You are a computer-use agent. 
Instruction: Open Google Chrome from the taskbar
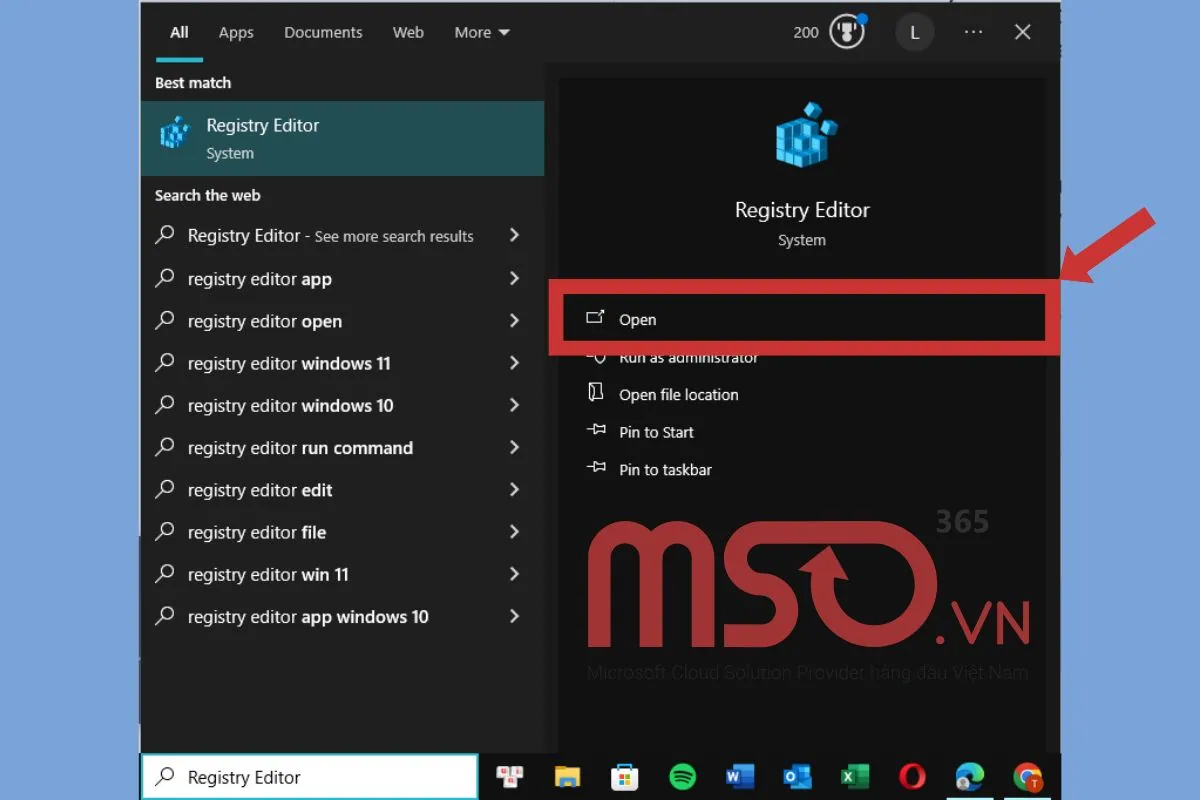pyautogui.click(x=1026, y=777)
